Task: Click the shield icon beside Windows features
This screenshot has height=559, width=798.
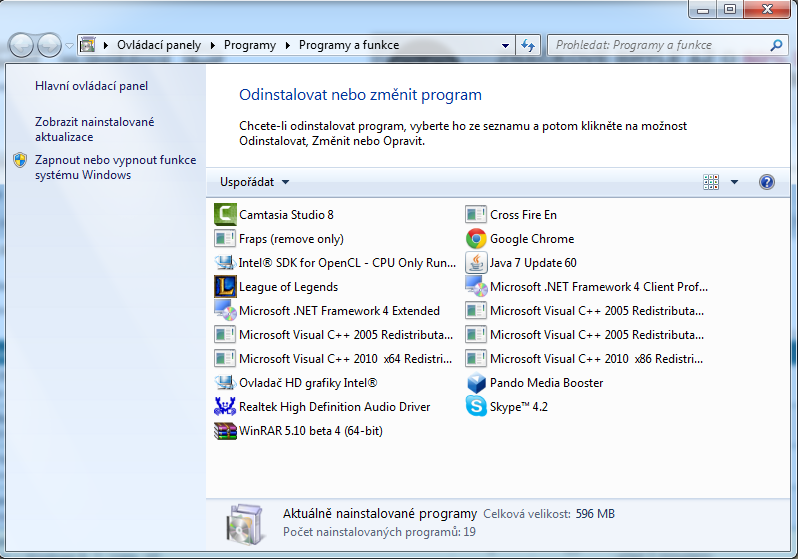Action: coord(20,160)
